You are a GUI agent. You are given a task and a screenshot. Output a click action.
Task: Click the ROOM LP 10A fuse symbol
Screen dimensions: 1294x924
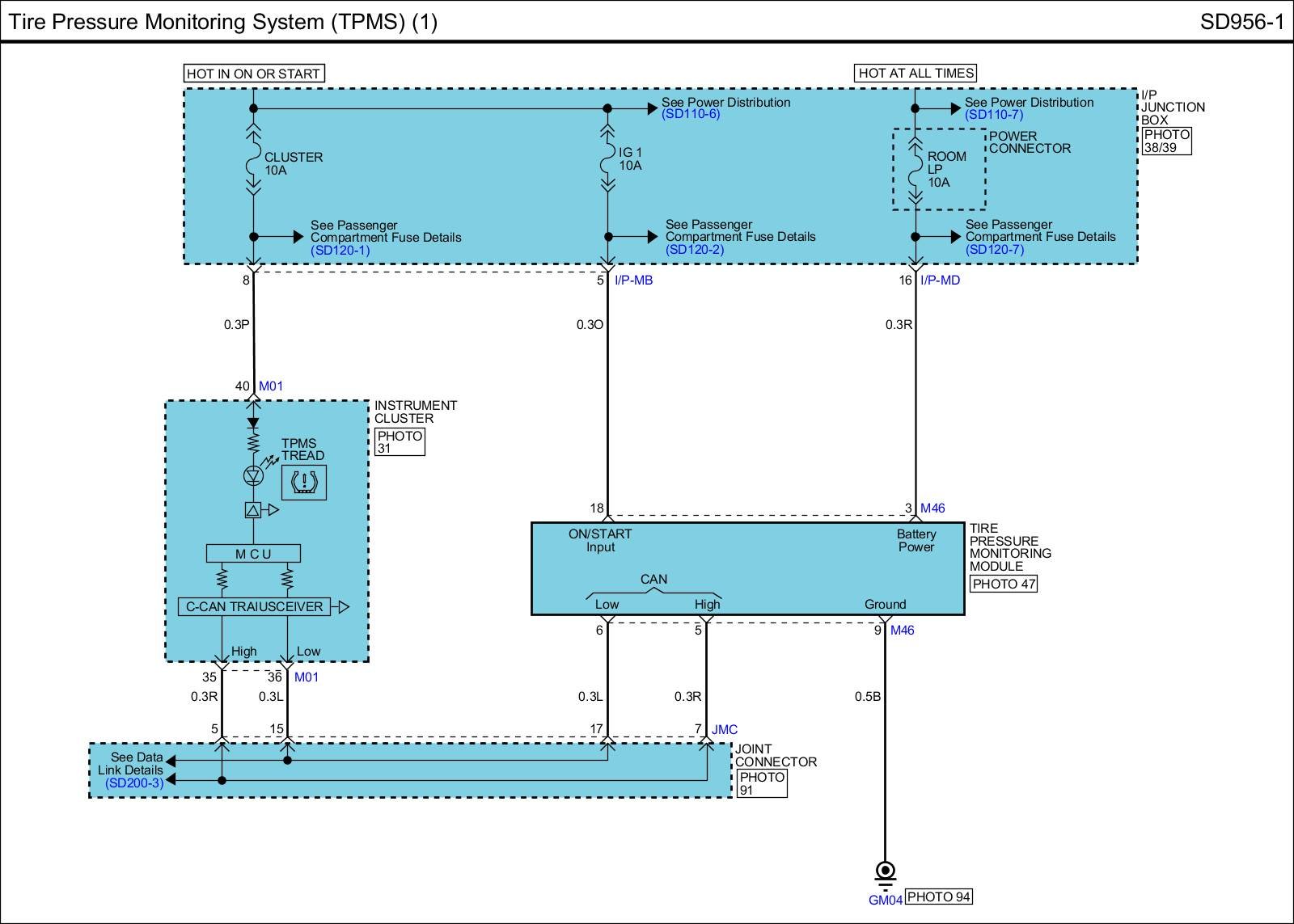tap(916, 170)
